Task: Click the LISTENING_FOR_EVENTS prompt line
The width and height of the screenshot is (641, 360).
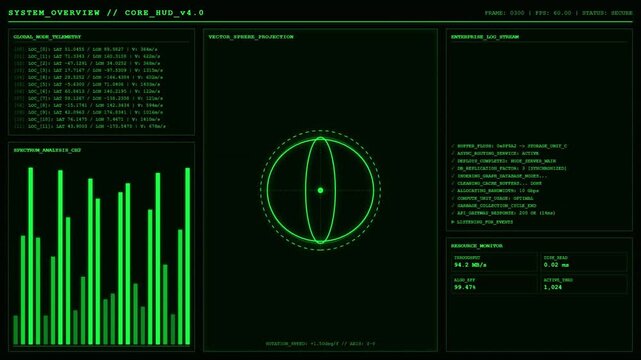Action: 482,222
